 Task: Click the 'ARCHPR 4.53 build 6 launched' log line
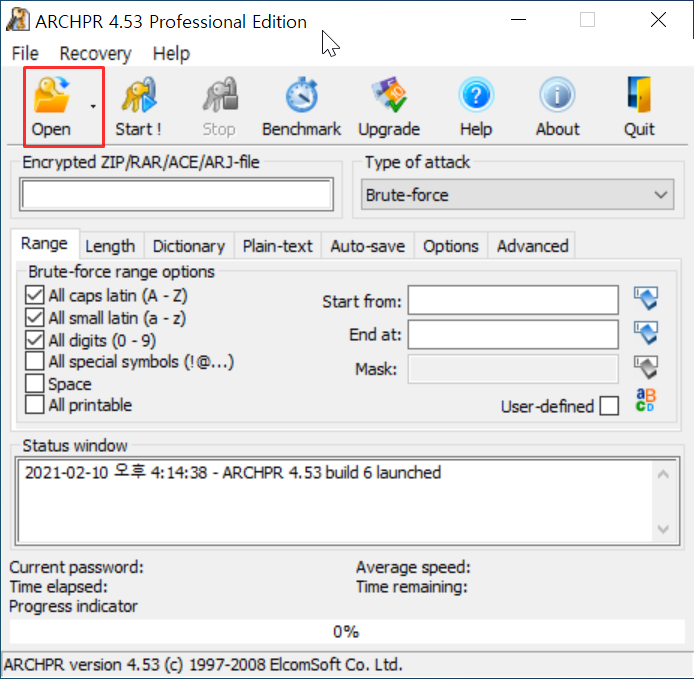click(233, 473)
